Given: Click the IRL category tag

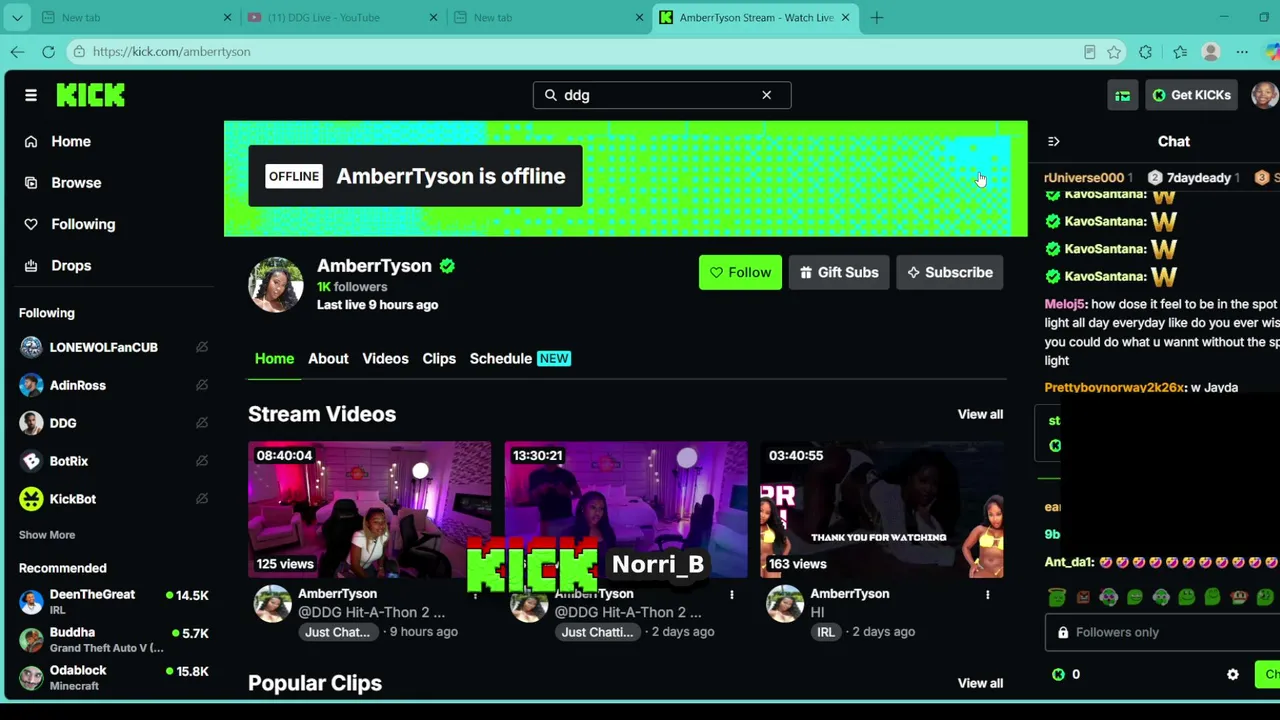Looking at the screenshot, I should tap(826, 632).
